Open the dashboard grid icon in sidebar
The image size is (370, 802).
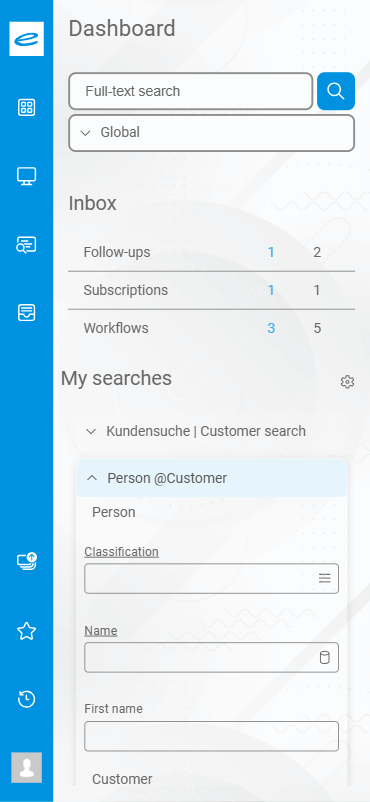coord(27,108)
